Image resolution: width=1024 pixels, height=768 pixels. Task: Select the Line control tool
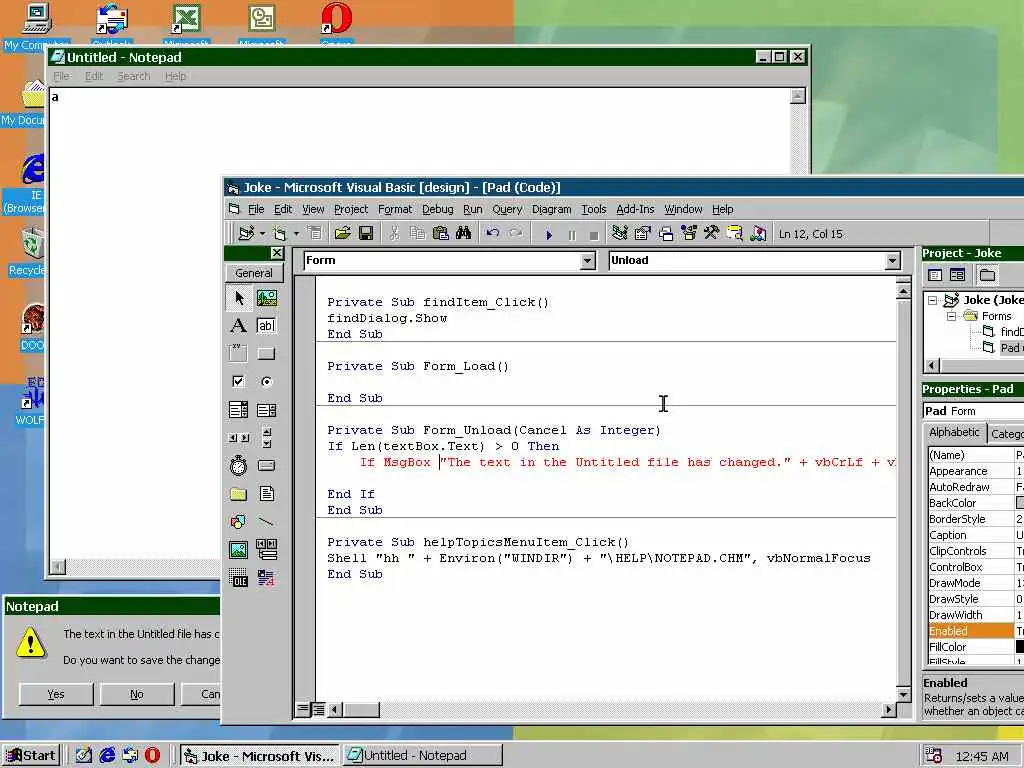pos(266,522)
